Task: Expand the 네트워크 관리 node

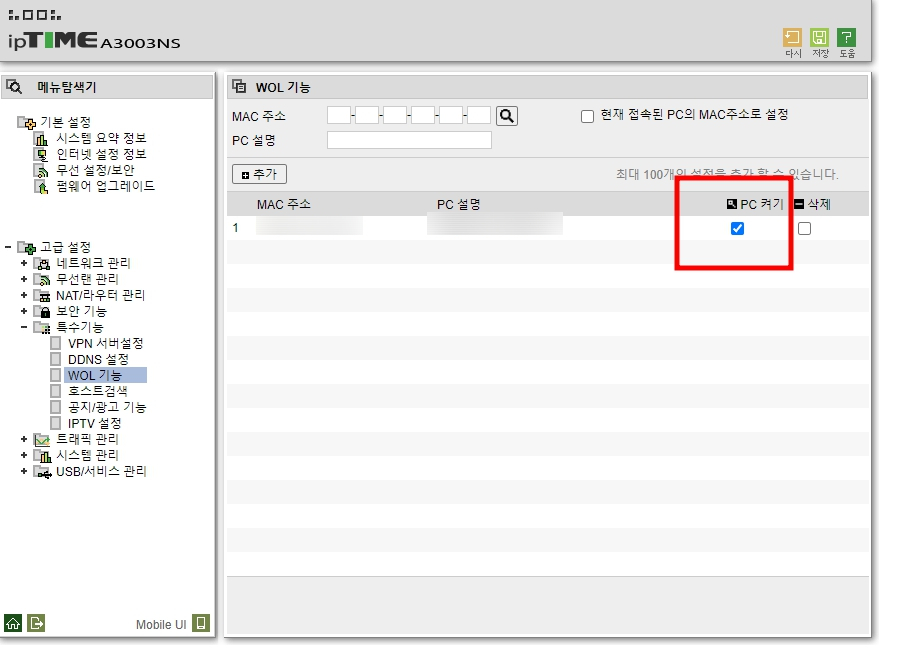Action: [x=24, y=263]
